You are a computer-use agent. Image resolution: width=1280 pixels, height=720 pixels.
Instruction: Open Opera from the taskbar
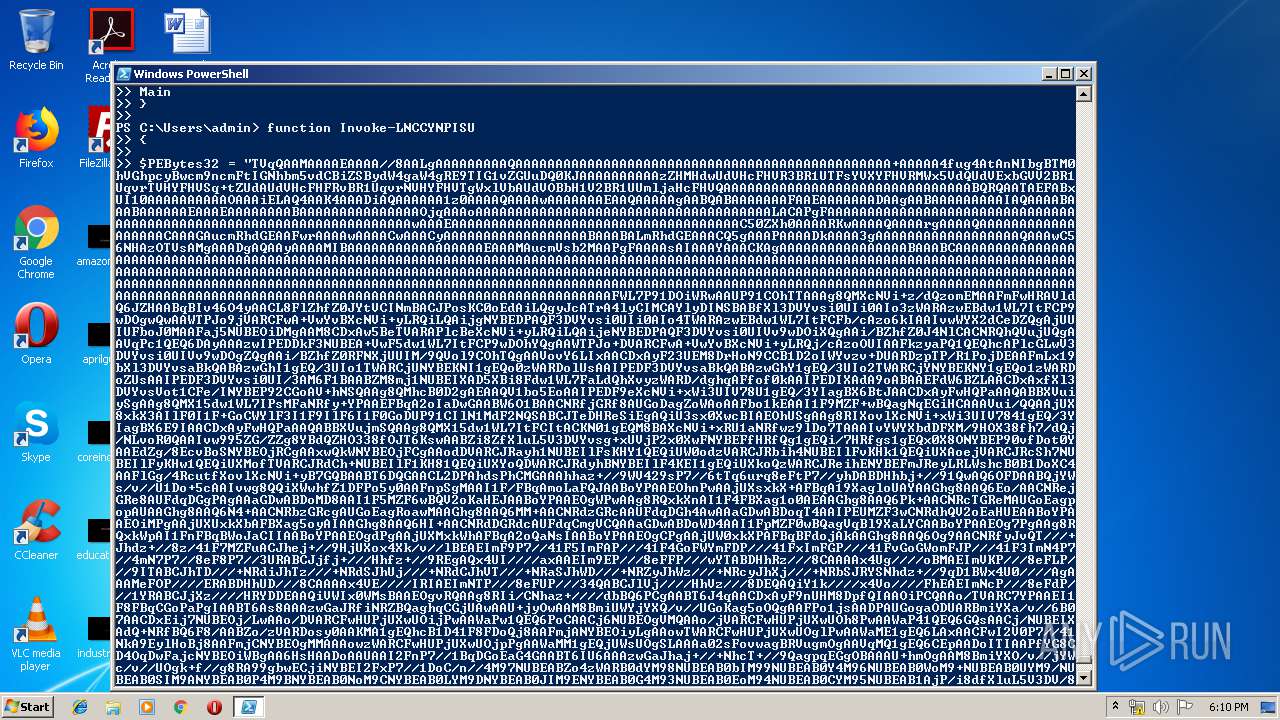214,707
